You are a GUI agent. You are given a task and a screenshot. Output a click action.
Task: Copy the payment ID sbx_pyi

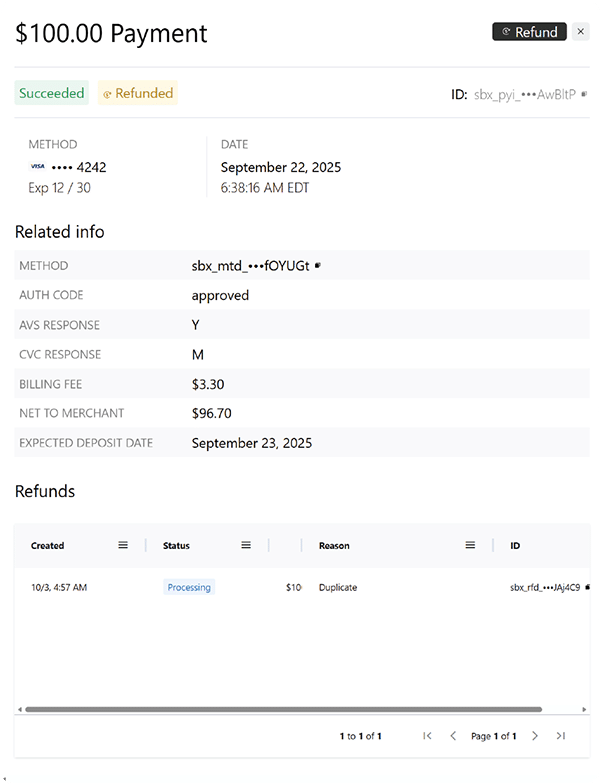click(584, 94)
